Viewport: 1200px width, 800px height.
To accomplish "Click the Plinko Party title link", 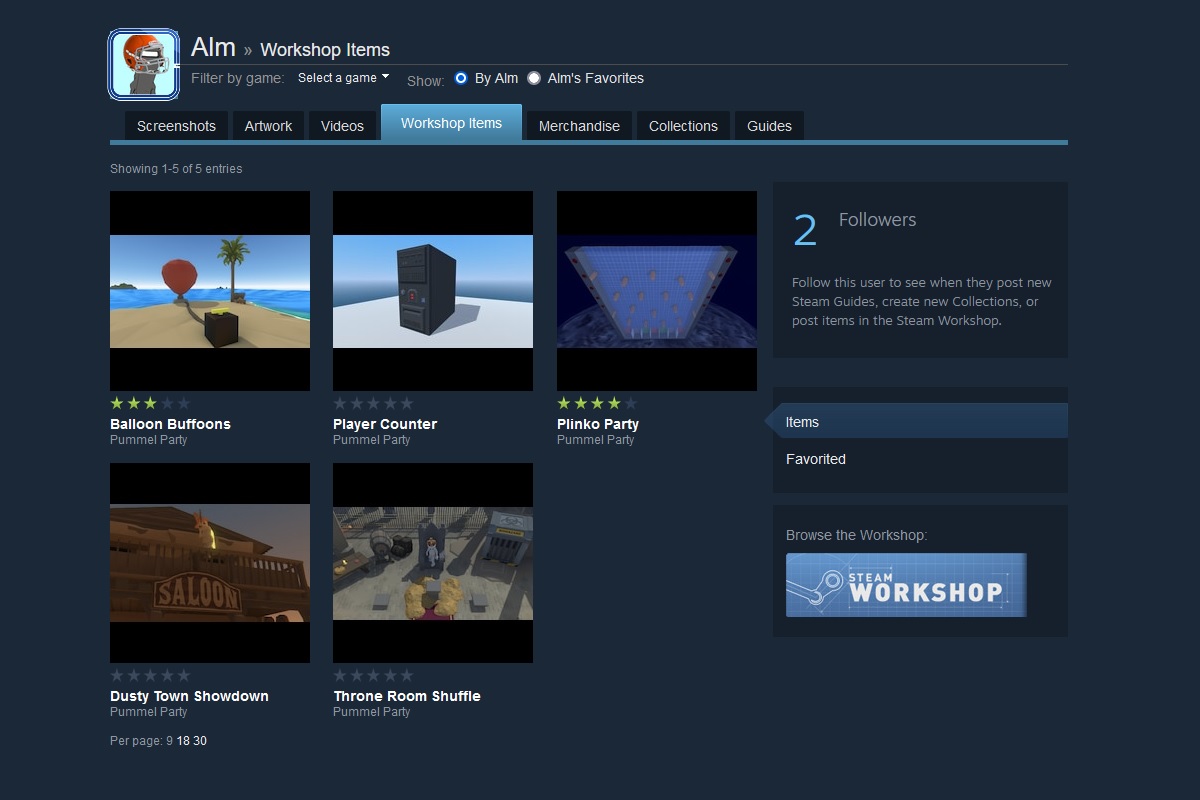I will click(x=598, y=424).
